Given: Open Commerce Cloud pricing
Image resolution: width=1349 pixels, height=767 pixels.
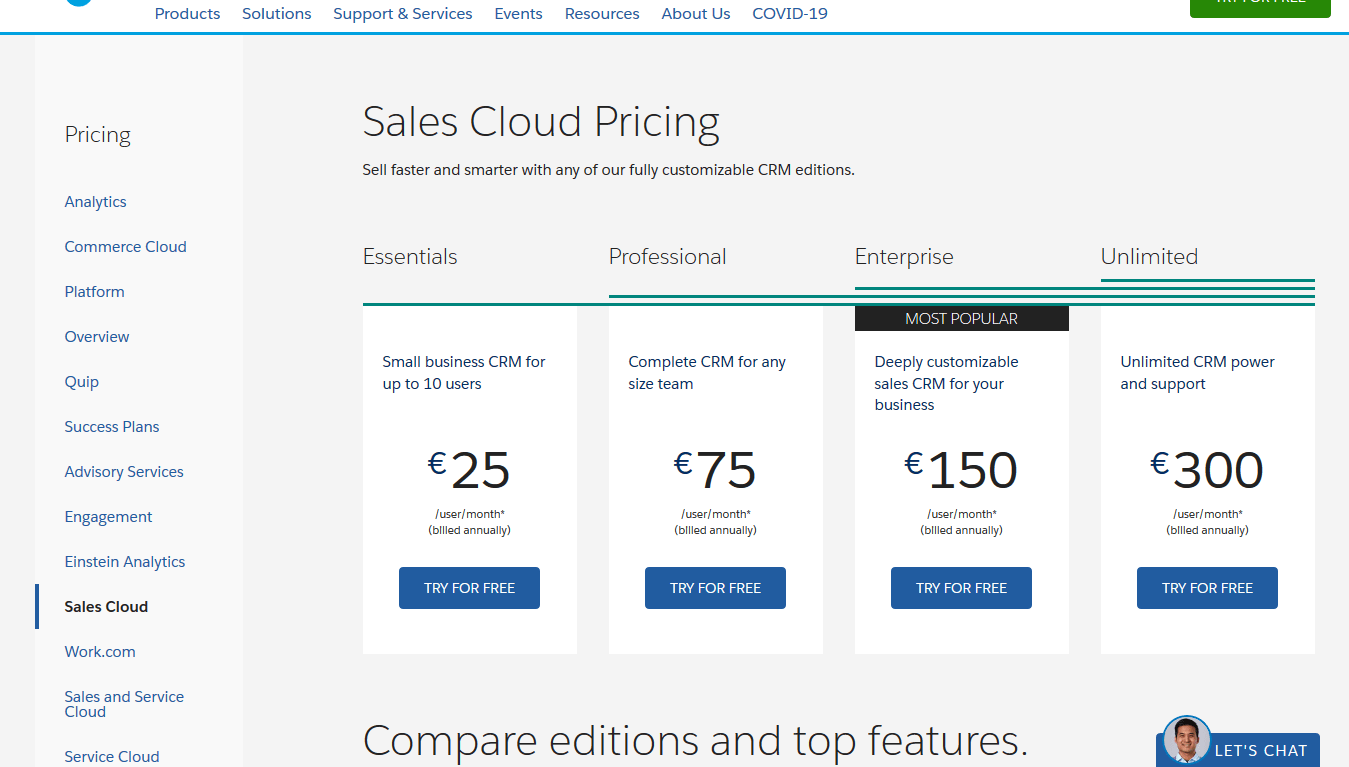Looking at the screenshot, I should tap(125, 246).
